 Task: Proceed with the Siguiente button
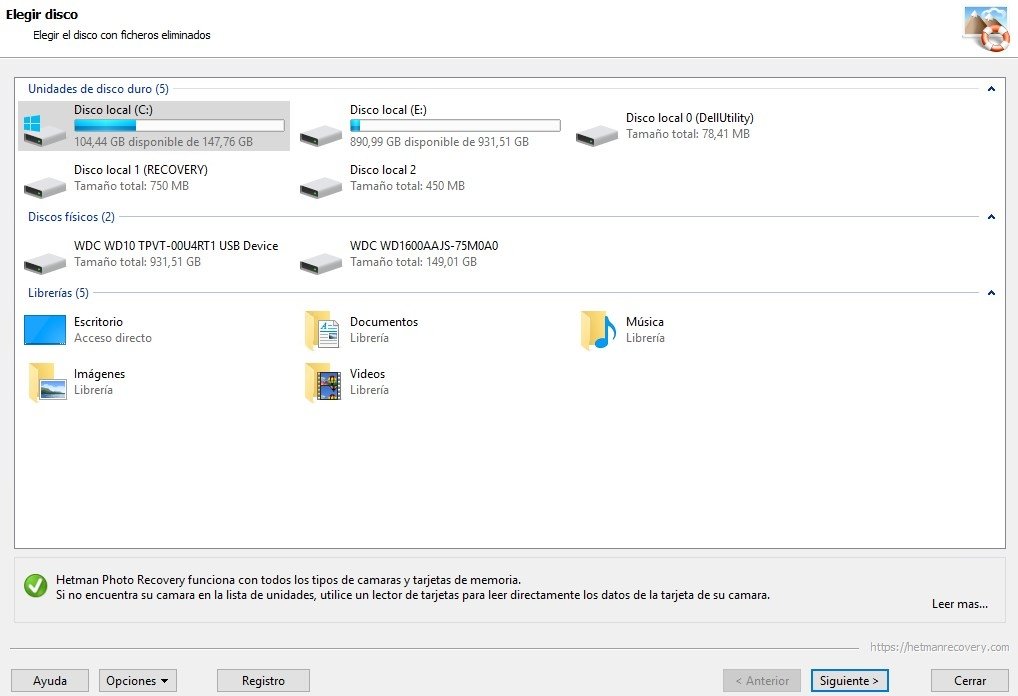click(x=849, y=680)
